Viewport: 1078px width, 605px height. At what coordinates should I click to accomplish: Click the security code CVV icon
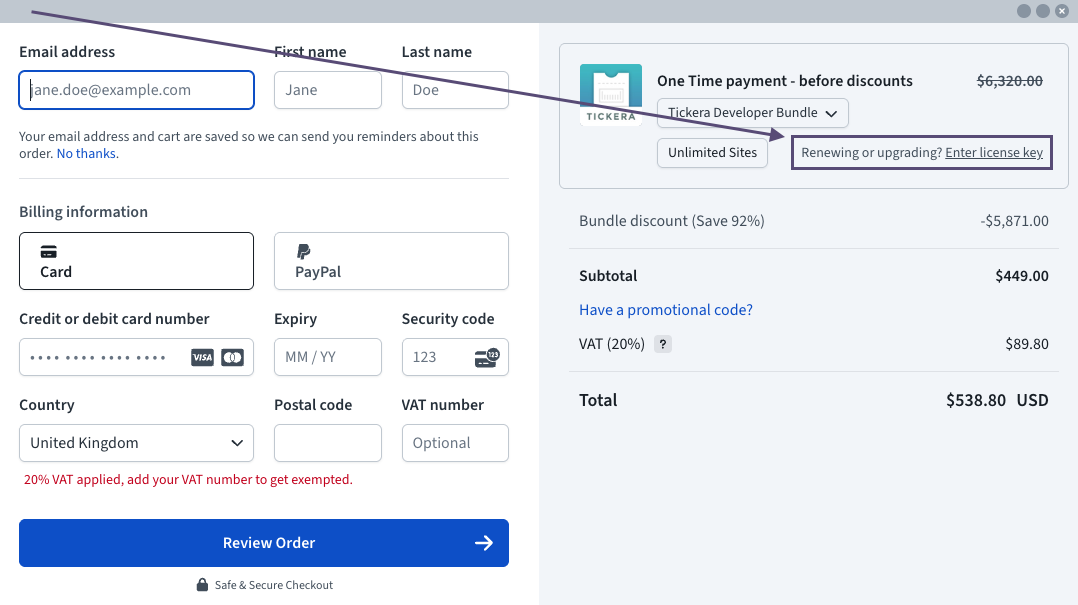(x=487, y=357)
